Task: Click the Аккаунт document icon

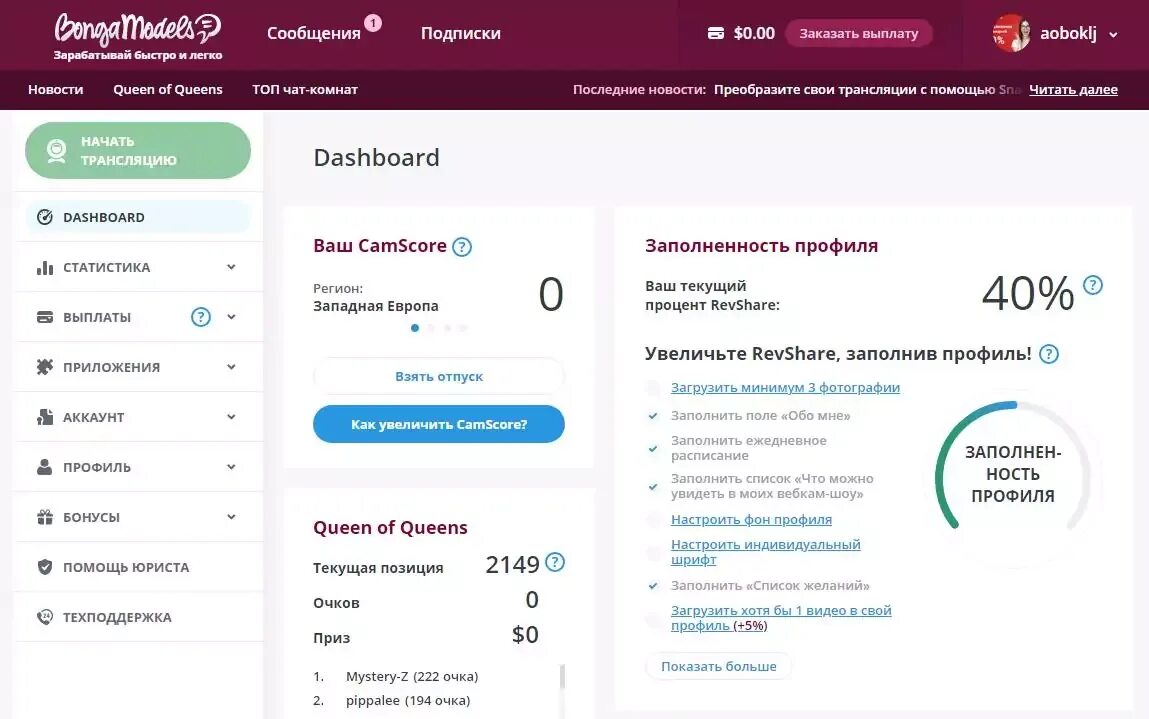Action: [45, 417]
